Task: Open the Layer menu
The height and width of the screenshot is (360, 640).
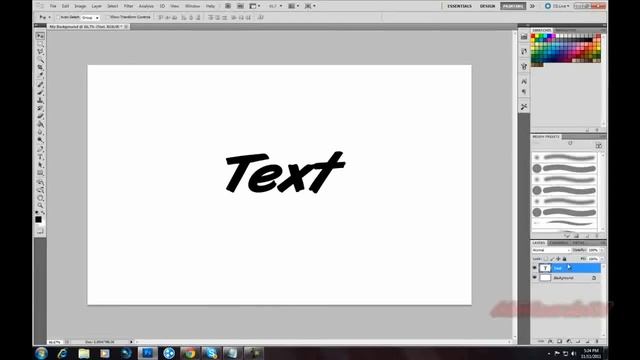Action: click(97, 6)
